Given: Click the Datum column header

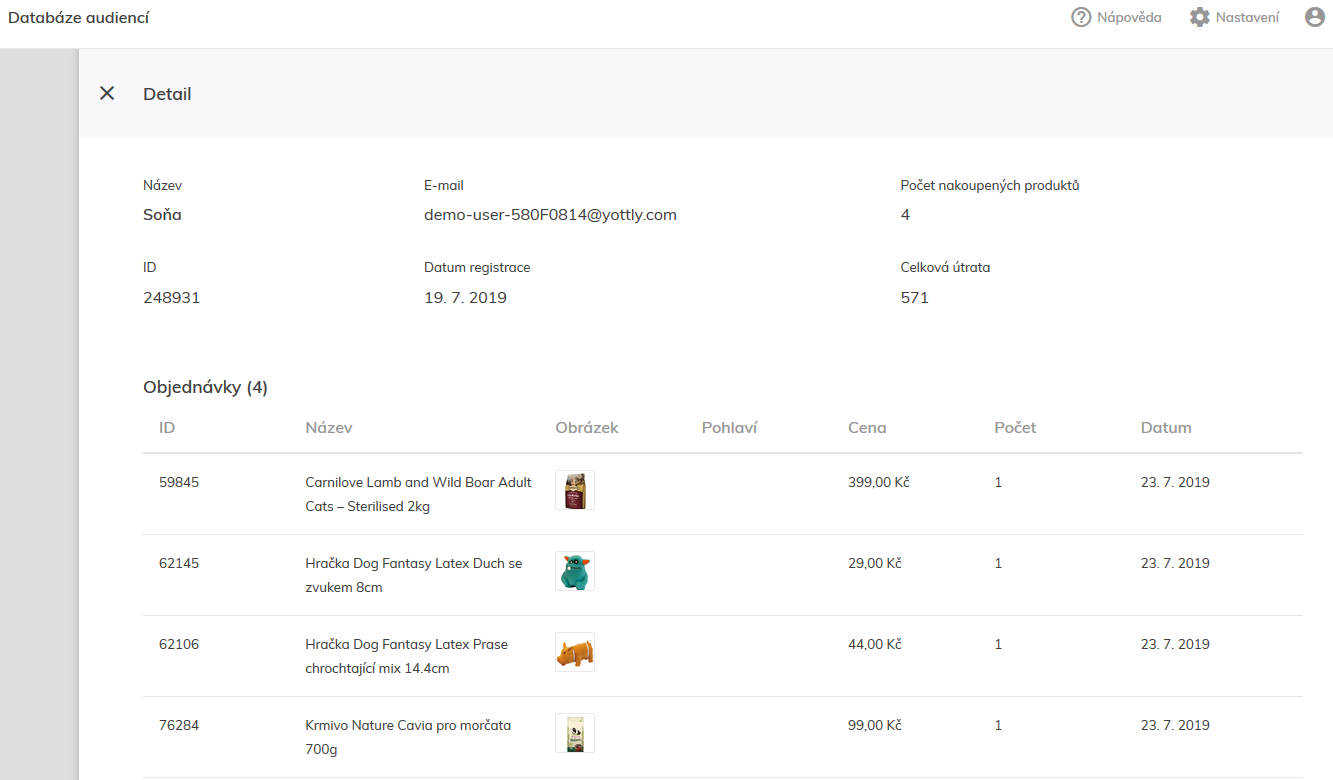Looking at the screenshot, I should click(x=1166, y=427).
